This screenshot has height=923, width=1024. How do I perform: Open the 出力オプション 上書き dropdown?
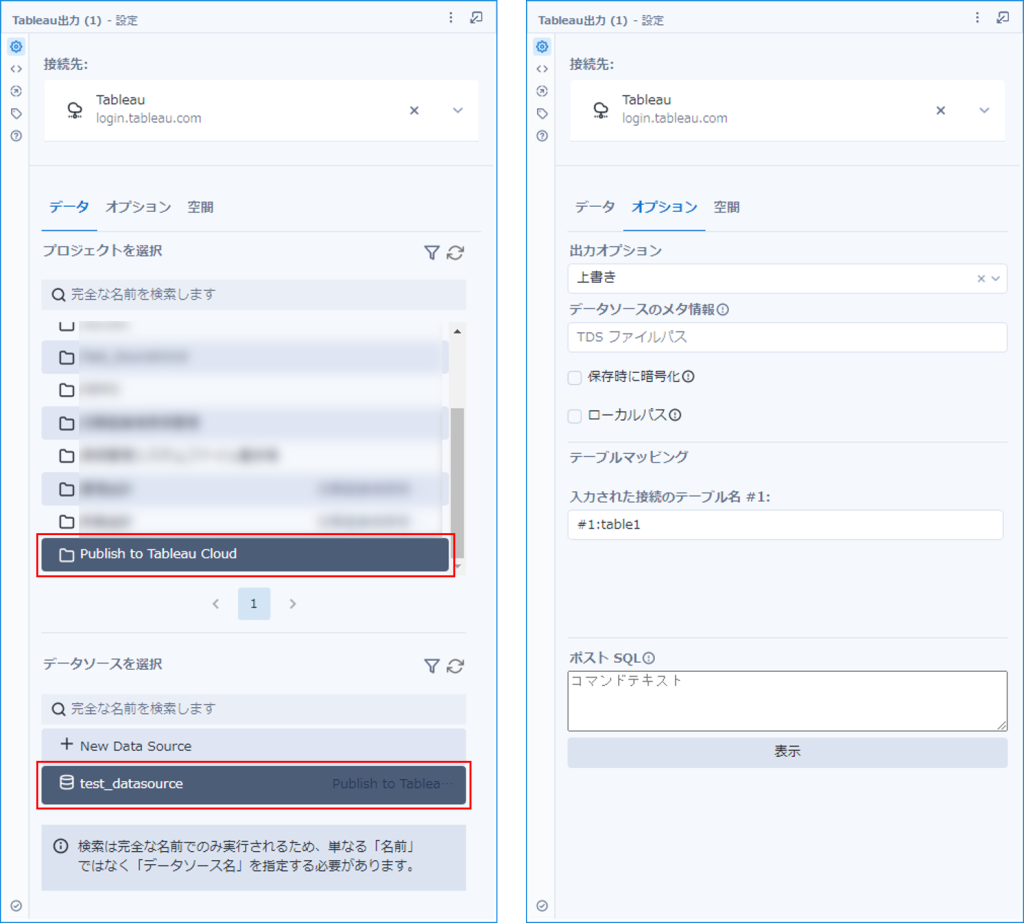point(787,278)
